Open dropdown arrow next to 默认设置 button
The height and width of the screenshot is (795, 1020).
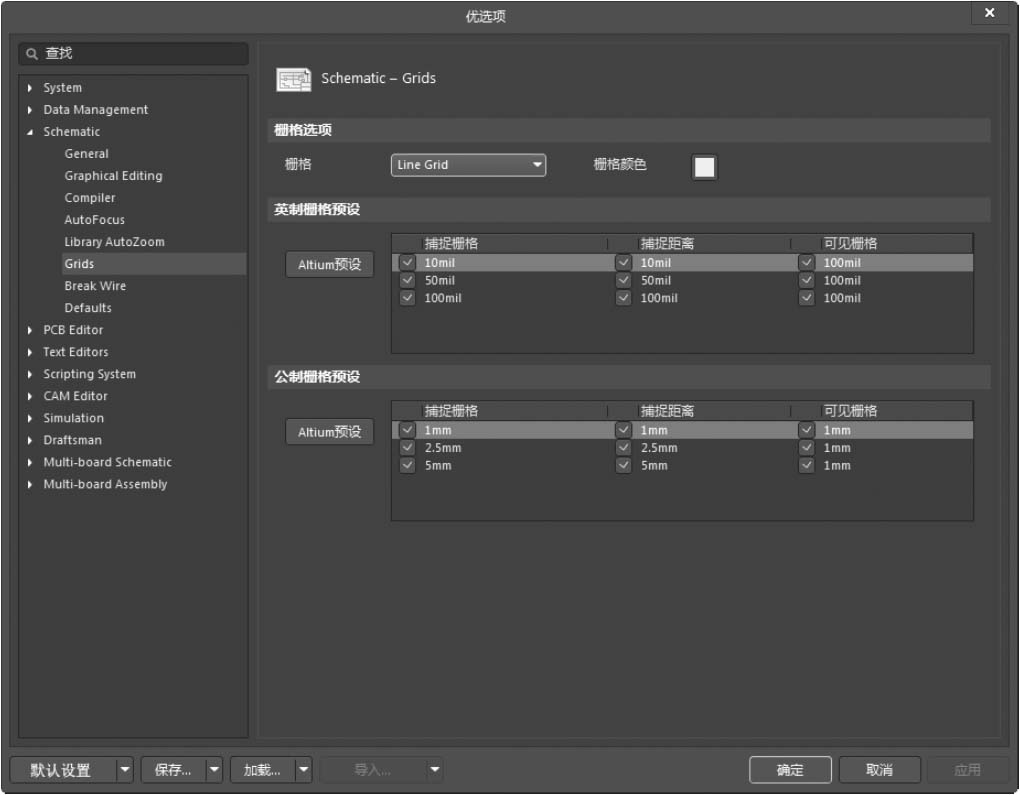(125, 770)
